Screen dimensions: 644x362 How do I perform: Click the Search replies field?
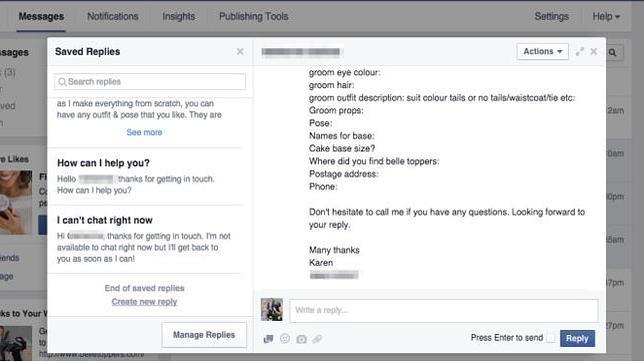(x=150, y=82)
